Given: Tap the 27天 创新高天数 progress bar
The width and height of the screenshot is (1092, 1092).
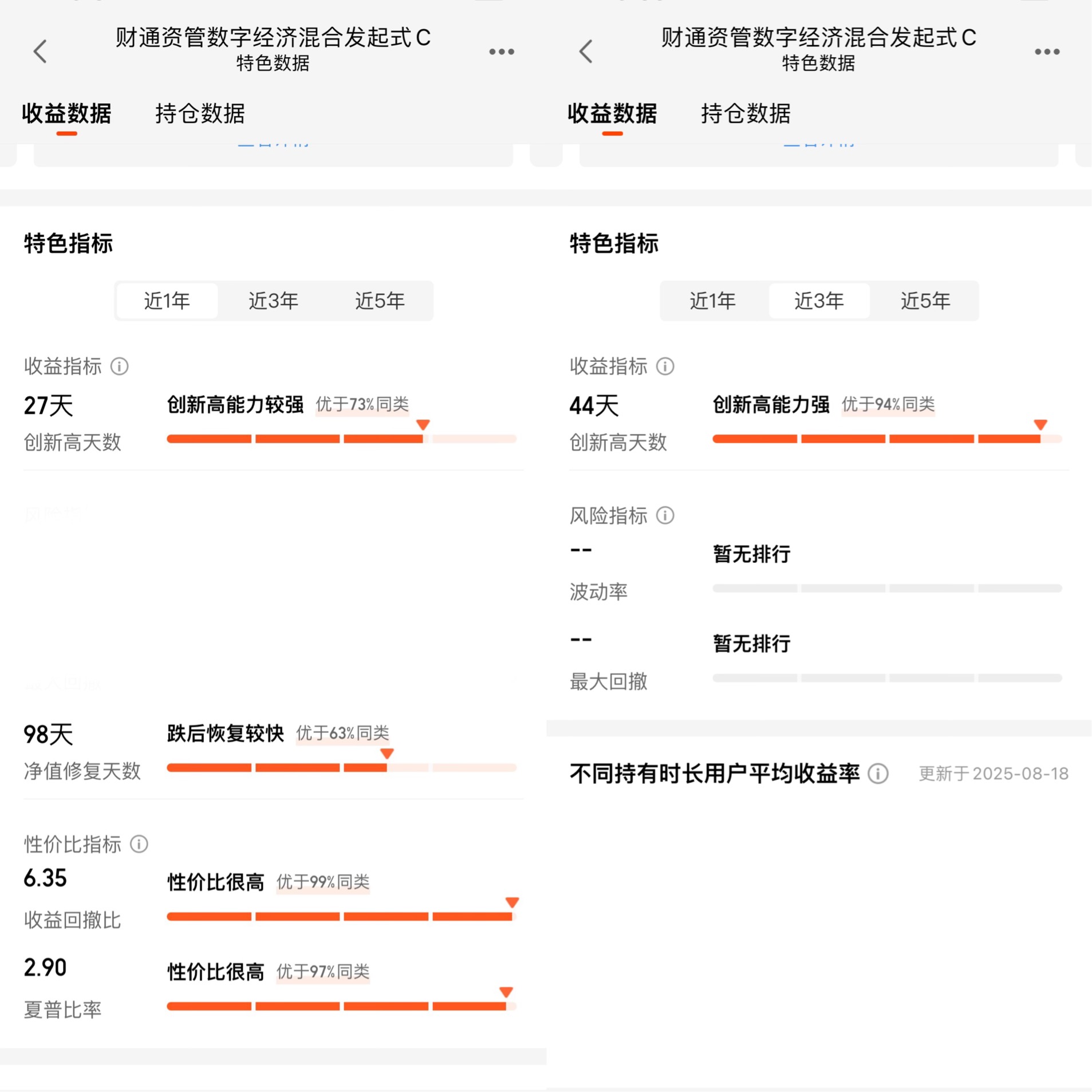Looking at the screenshot, I should [342, 439].
